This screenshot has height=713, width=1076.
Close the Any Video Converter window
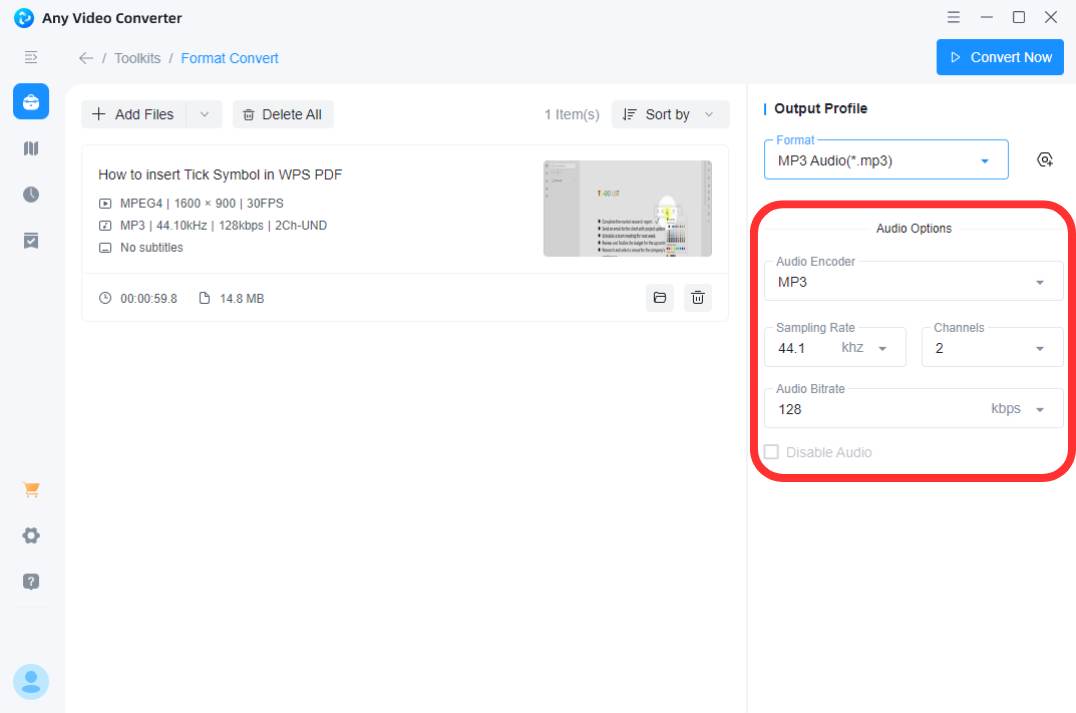coord(1051,17)
